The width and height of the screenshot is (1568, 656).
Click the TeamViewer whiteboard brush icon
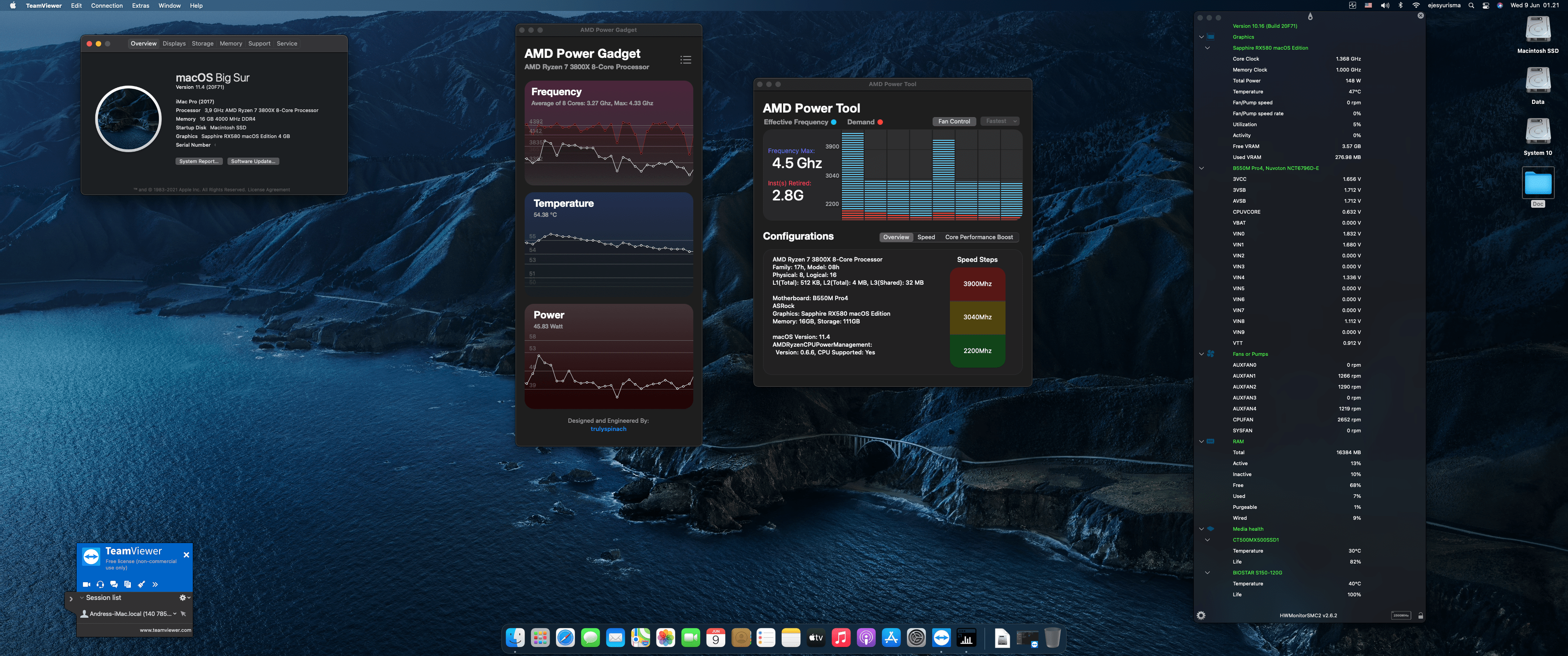[141, 584]
